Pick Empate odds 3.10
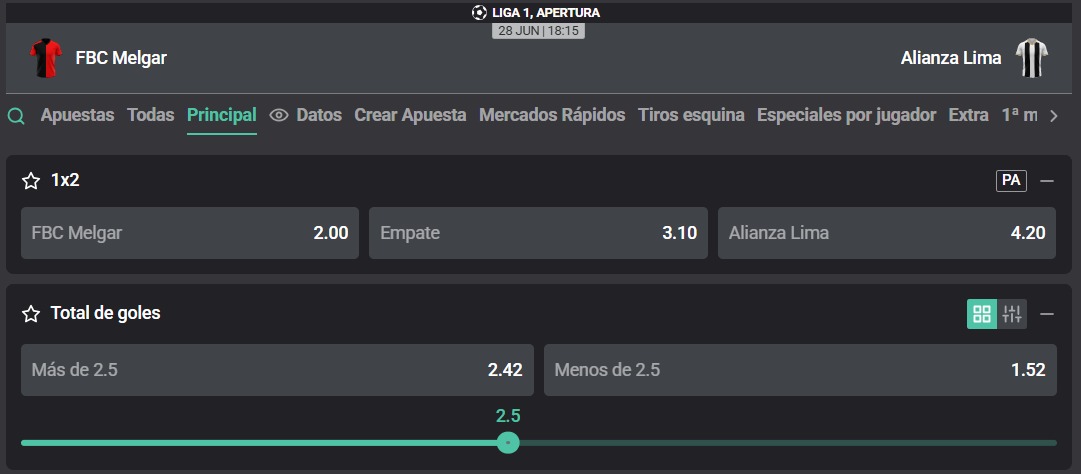The width and height of the screenshot is (1081, 474). (538, 233)
